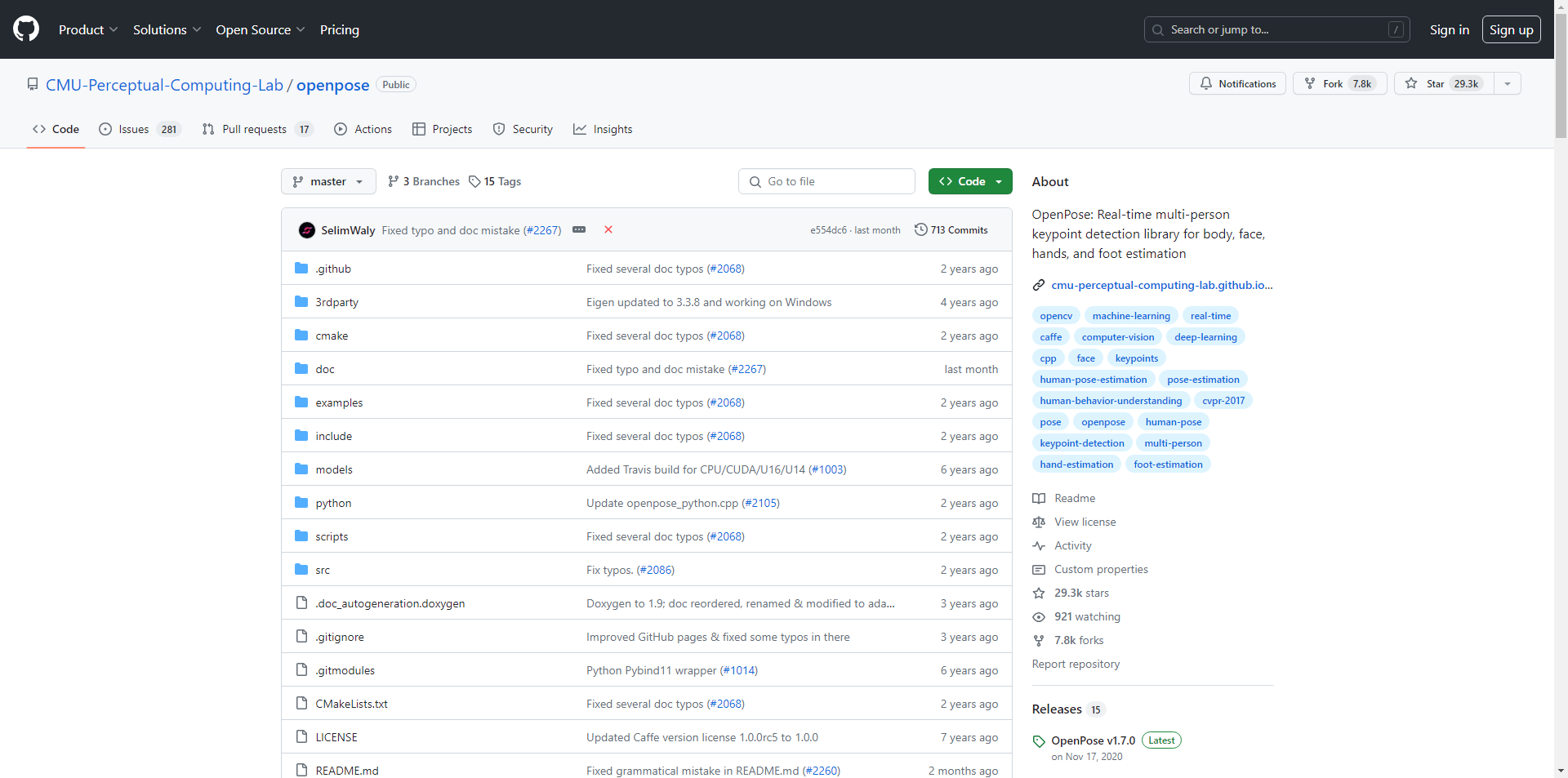The image size is (1568, 778).
Task: Click the link icon next to website URL
Action: 1039,285
